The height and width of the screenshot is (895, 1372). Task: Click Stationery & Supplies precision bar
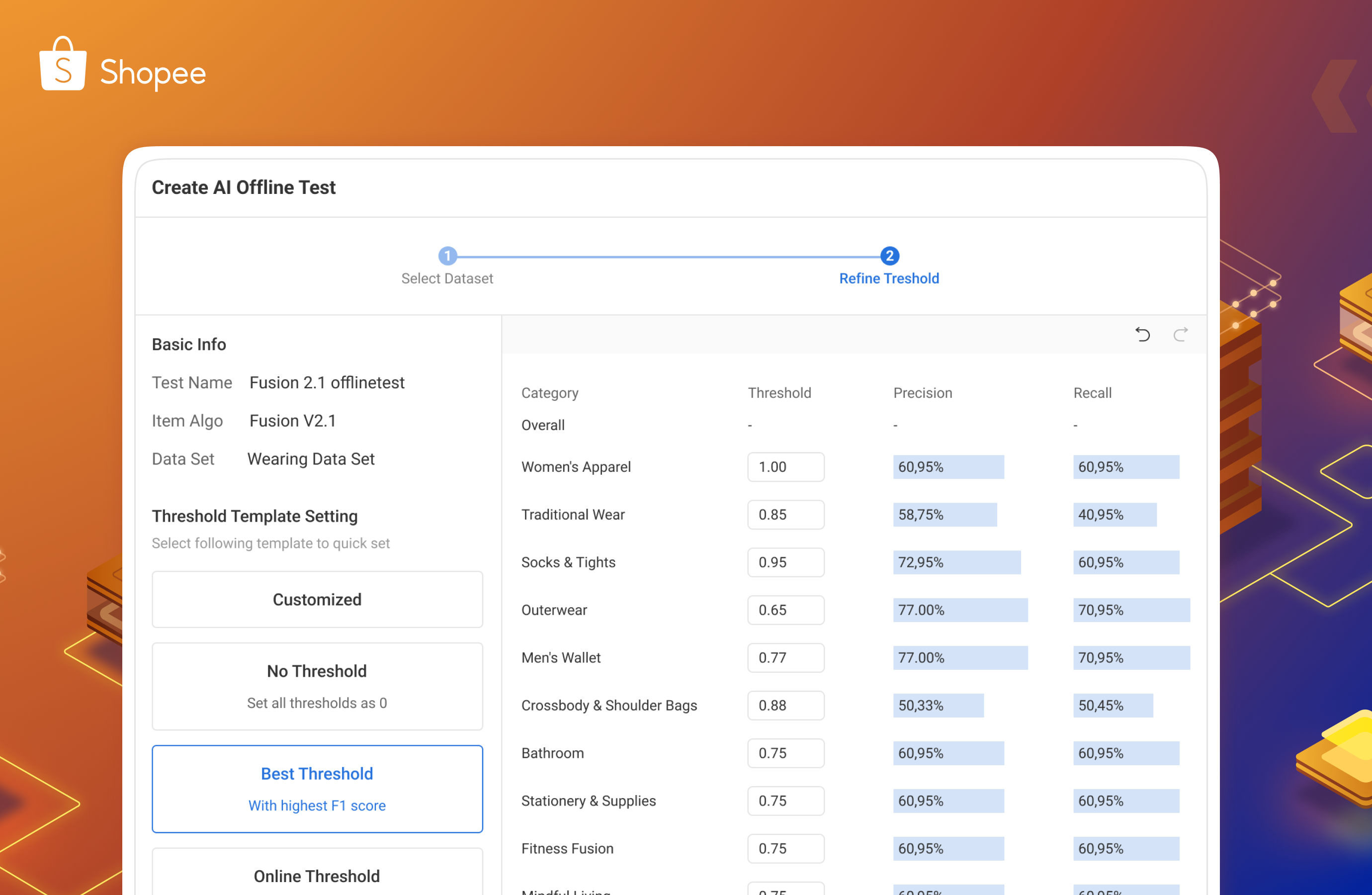click(948, 801)
